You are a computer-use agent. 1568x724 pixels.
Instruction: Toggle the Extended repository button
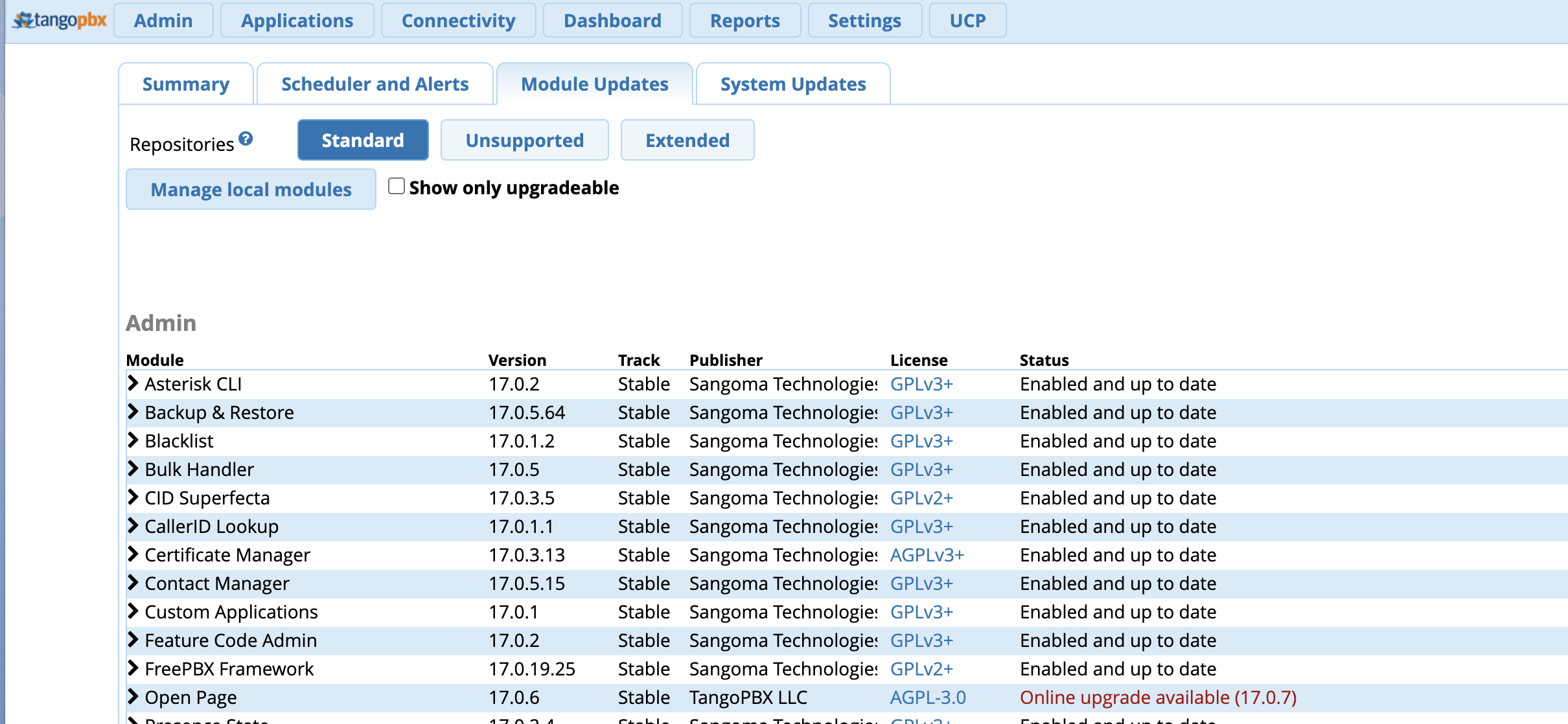tap(687, 140)
